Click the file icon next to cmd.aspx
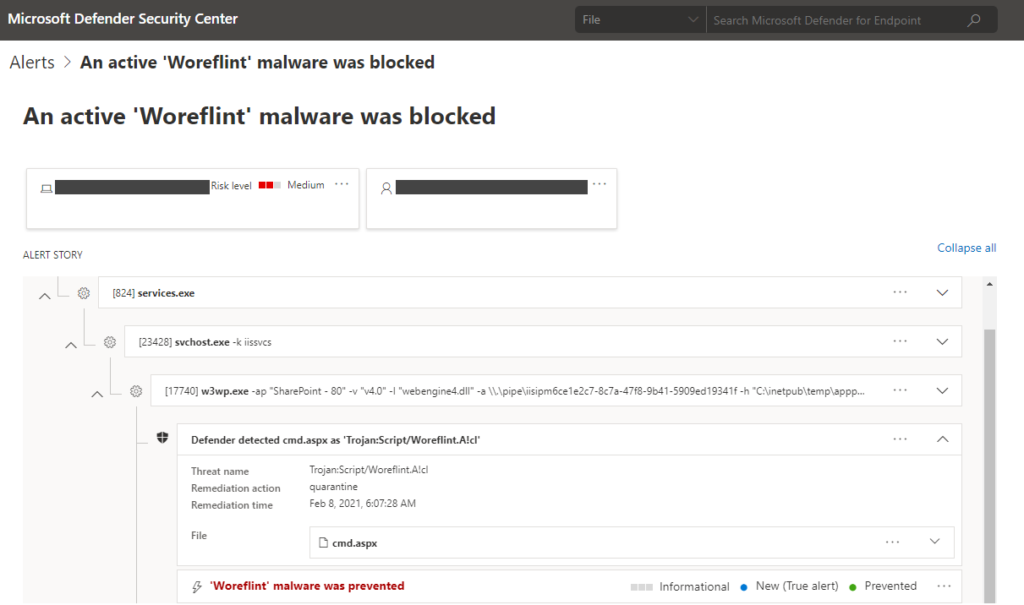The height and width of the screenshot is (605, 1024). (324, 542)
